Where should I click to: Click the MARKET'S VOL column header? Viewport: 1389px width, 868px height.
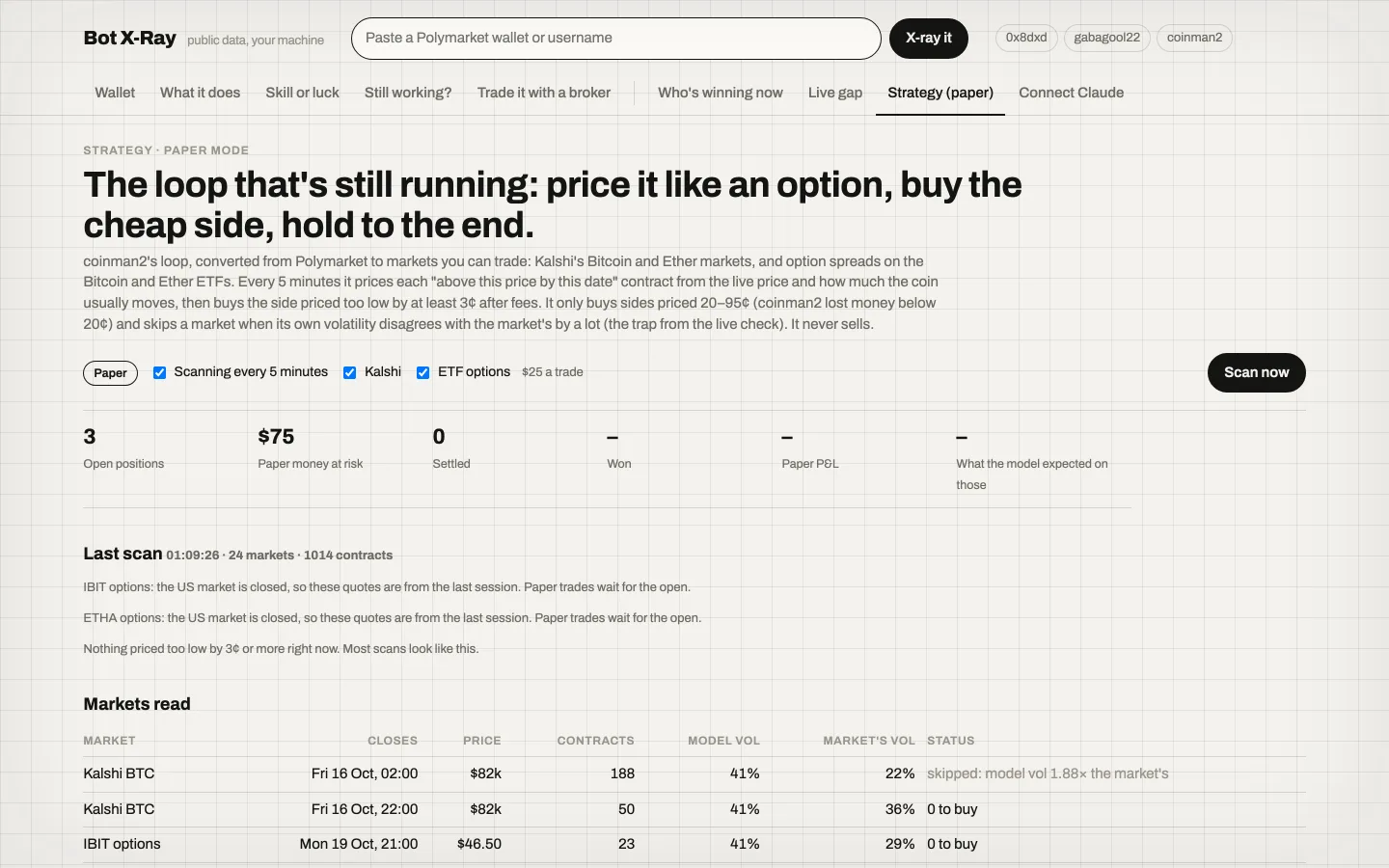click(x=869, y=741)
